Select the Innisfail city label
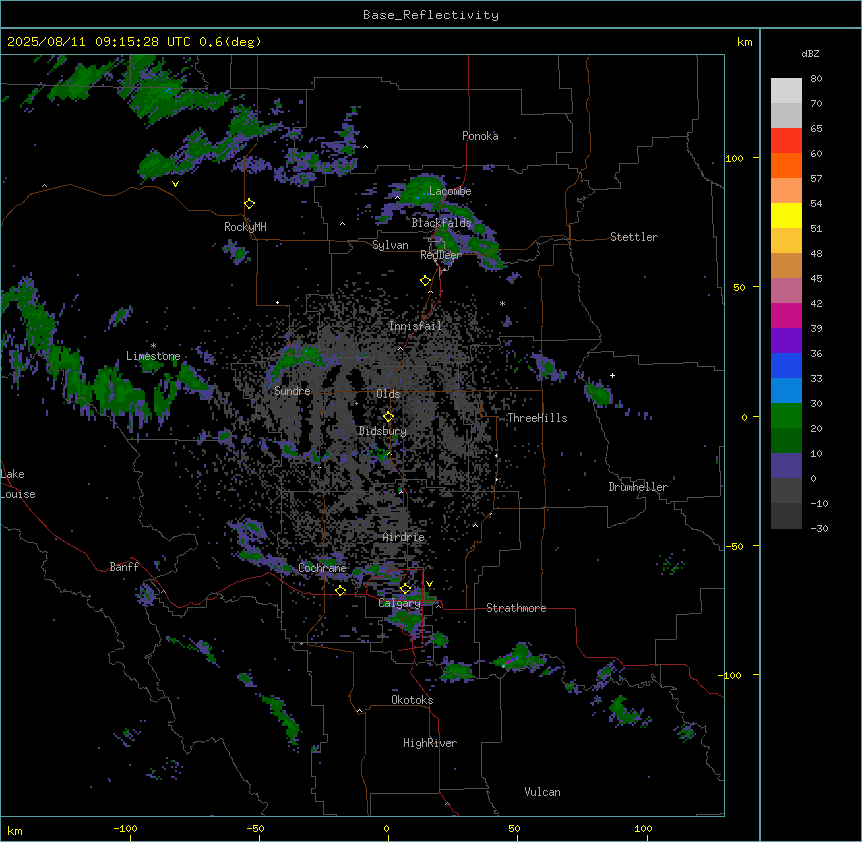 (415, 326)
